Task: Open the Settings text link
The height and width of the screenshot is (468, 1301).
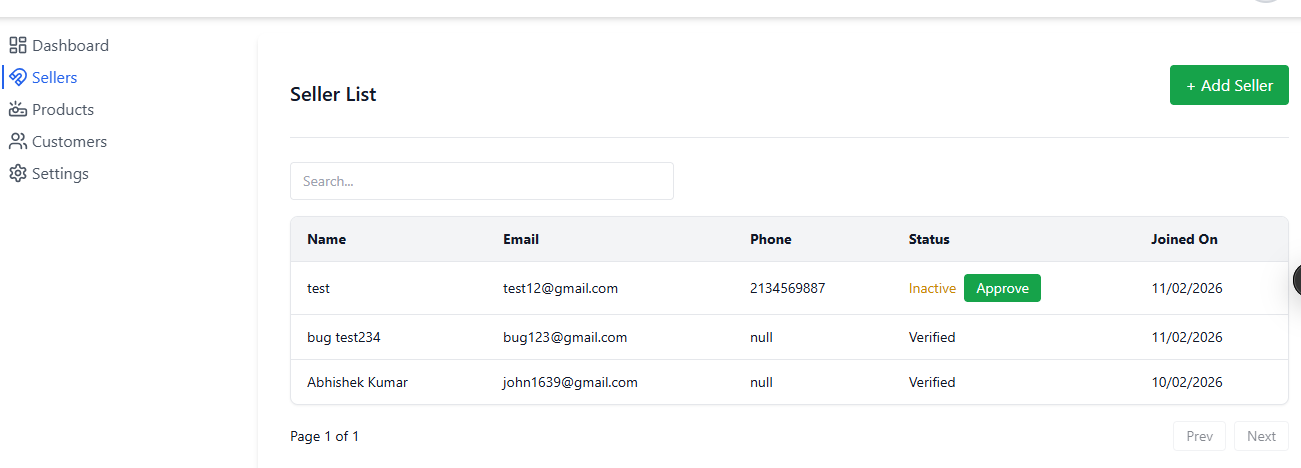Action: (x=60, y=173)
